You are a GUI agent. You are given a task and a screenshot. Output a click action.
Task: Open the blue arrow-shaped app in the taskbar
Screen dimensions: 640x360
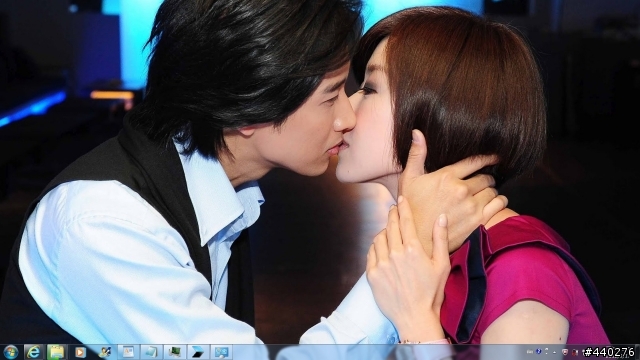click(198, 352)
